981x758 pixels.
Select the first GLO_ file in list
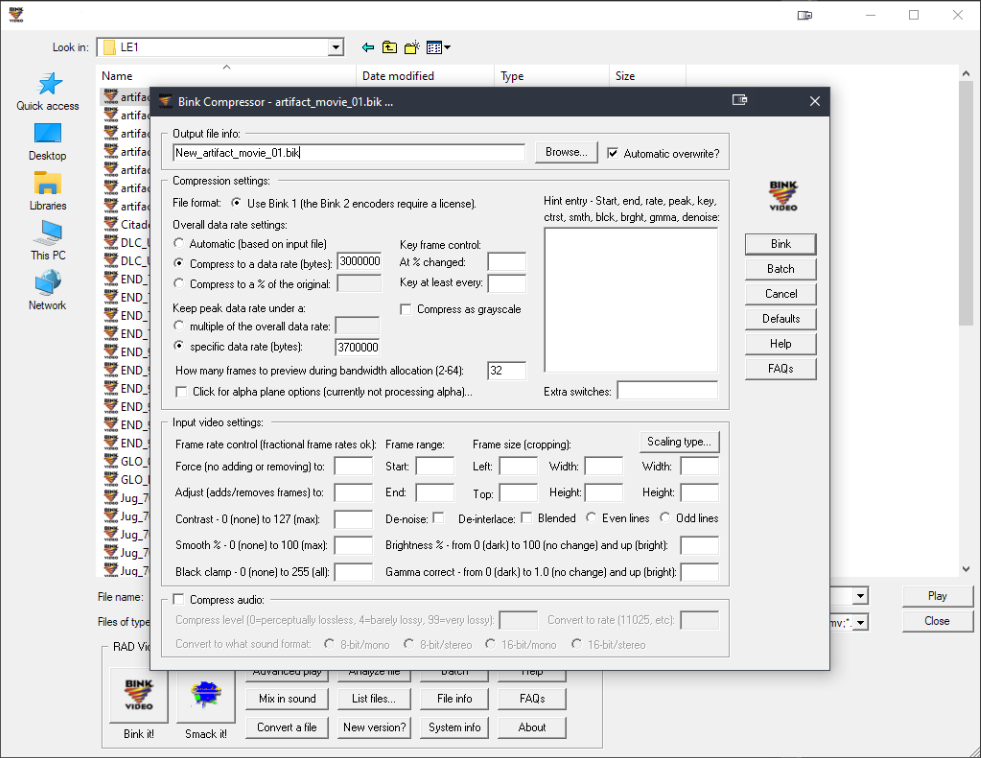[127, 461]
